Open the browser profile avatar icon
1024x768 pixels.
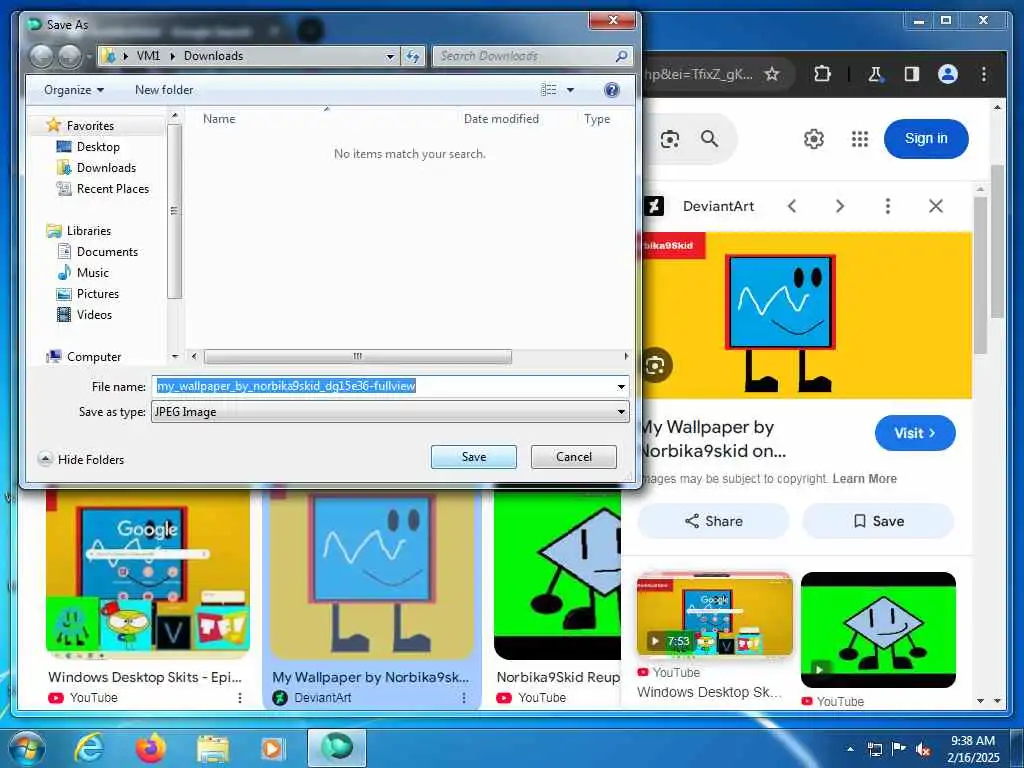point(948,74)
